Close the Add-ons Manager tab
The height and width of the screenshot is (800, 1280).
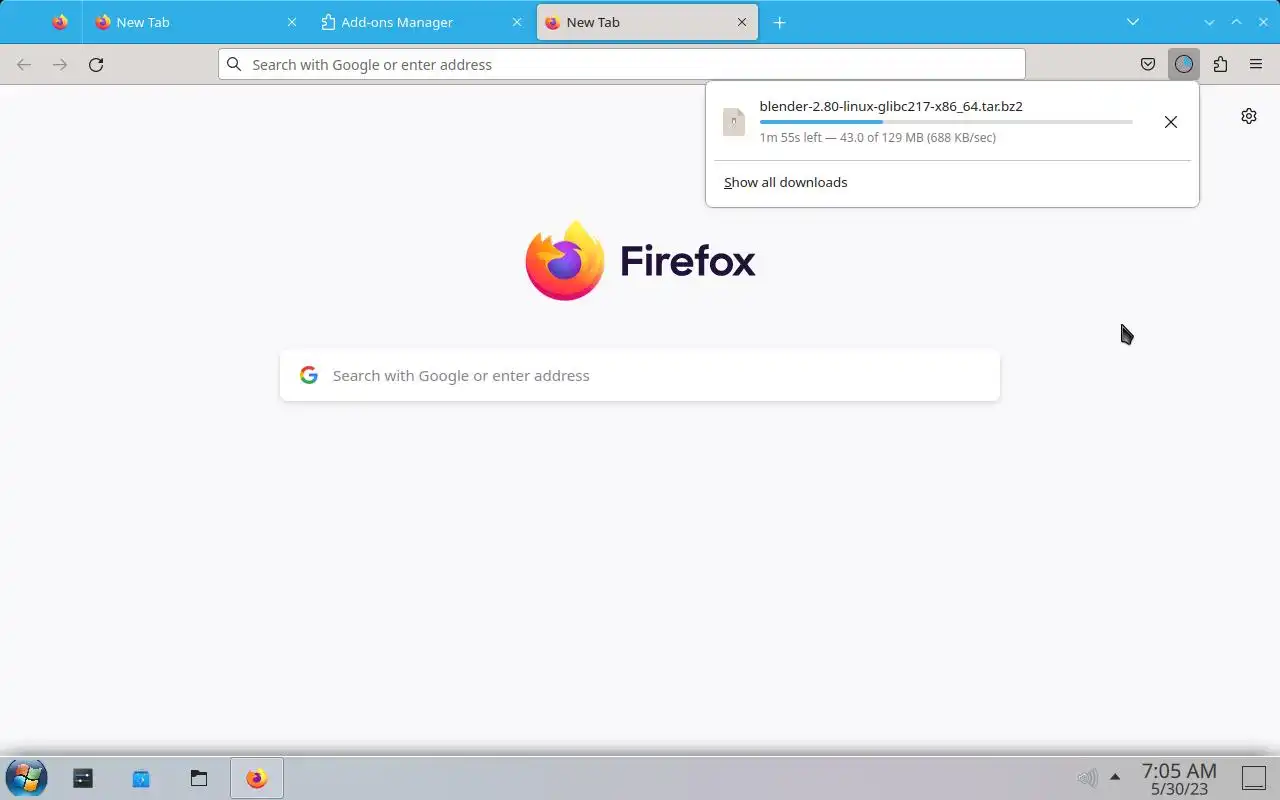(517, 22)
